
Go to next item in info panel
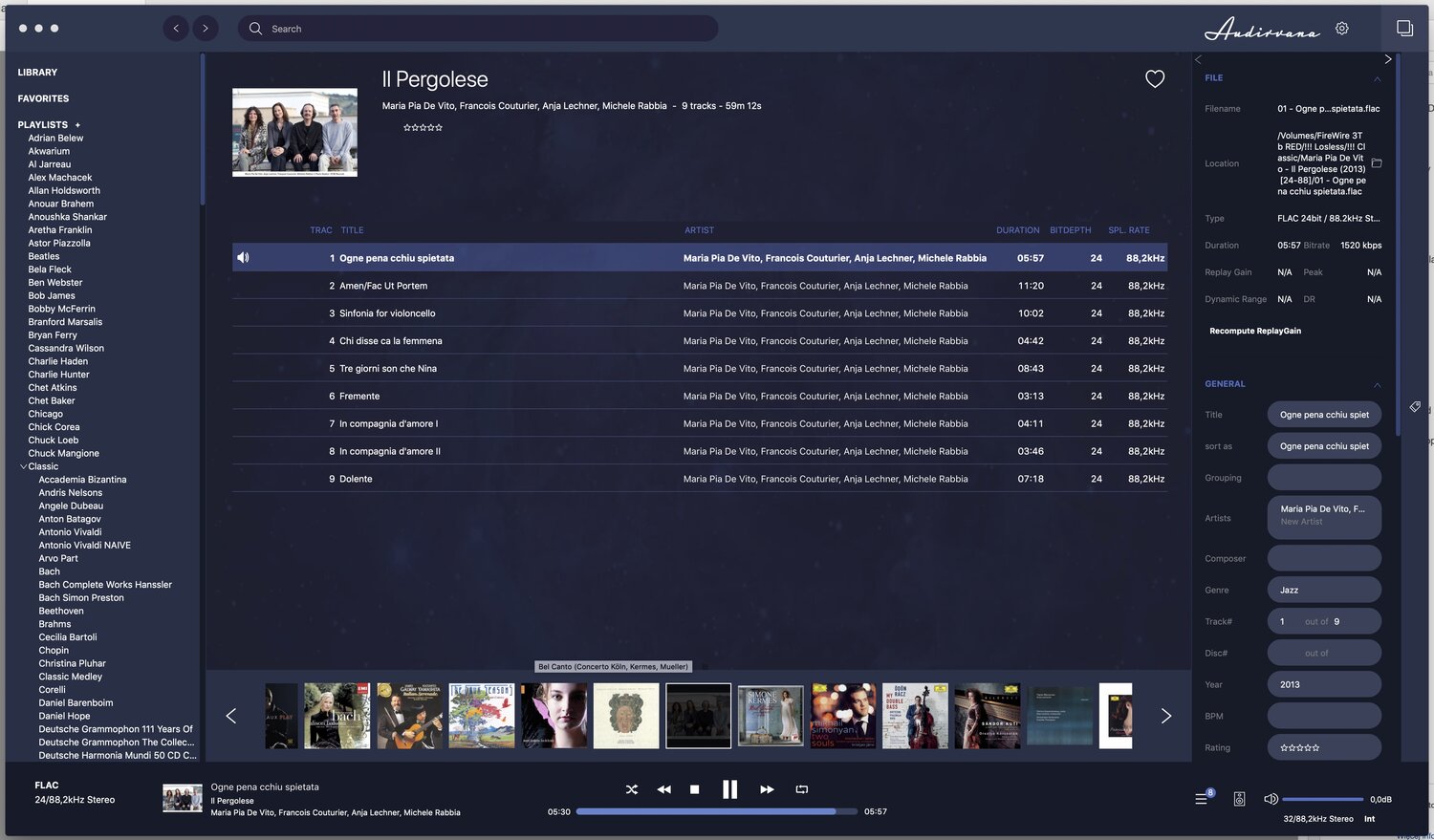click(1388, 59)
